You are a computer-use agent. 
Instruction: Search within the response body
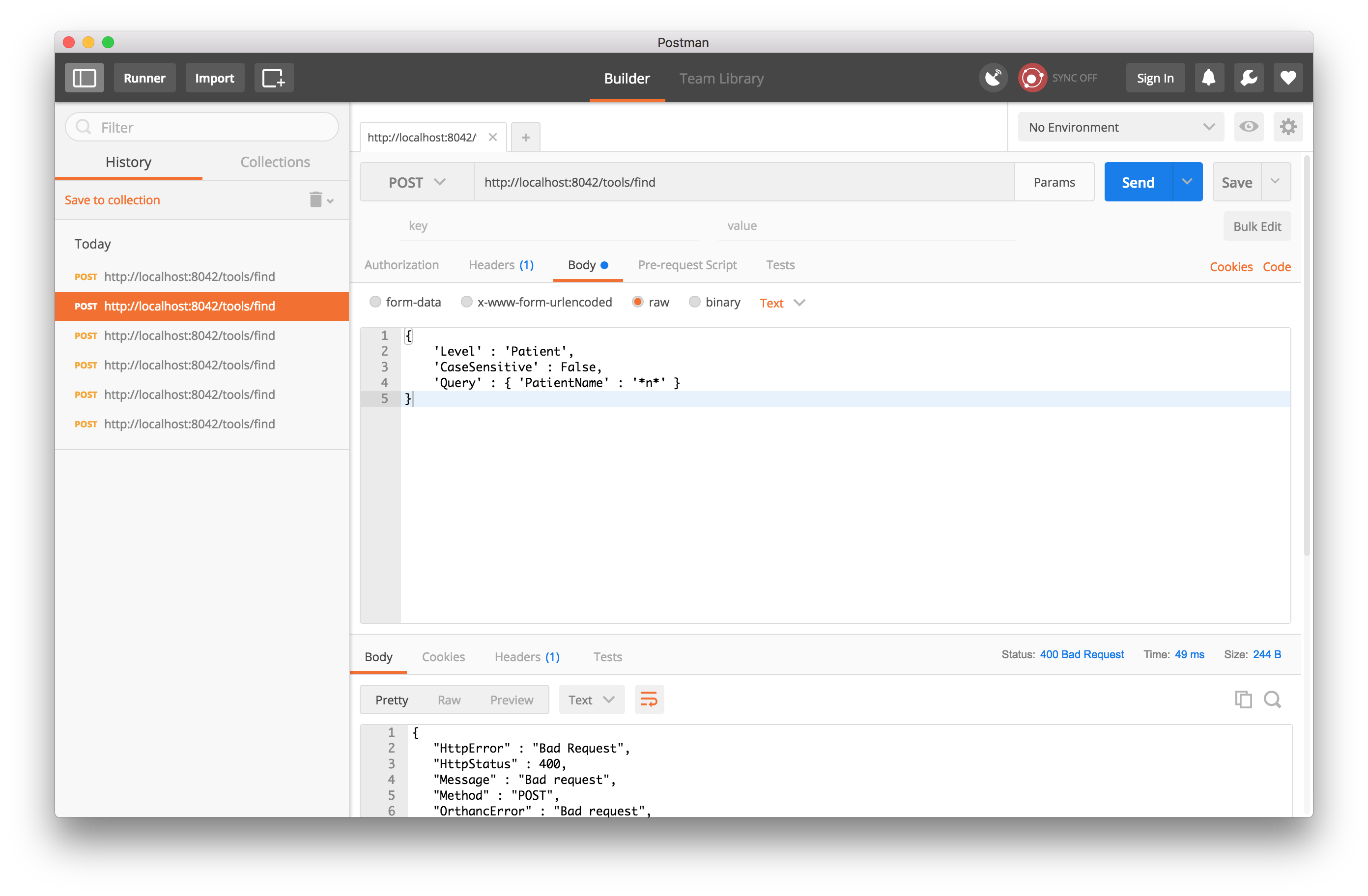[x=1272, y=700]
